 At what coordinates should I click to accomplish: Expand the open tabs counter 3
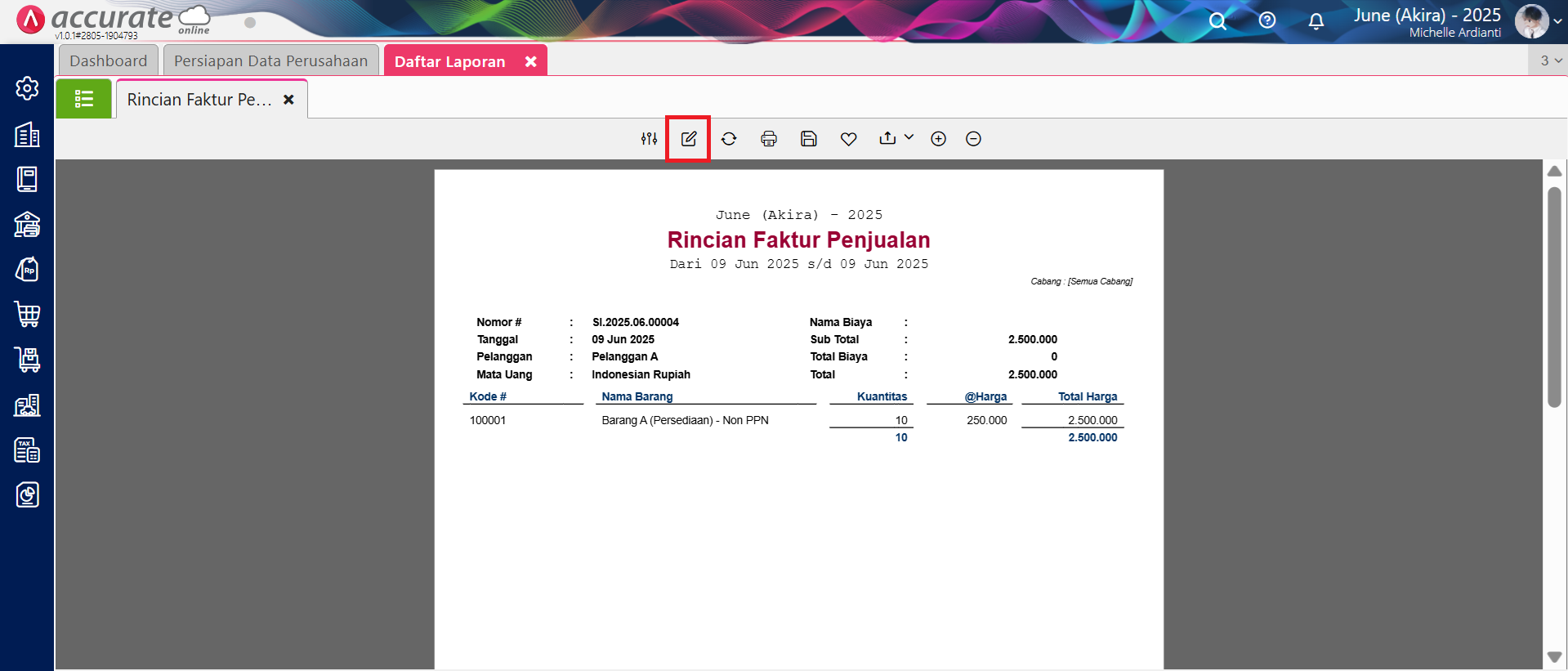point(1550,60)
